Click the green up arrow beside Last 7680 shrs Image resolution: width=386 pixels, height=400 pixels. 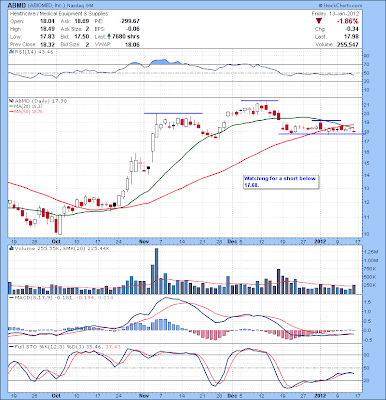point(109,37)
